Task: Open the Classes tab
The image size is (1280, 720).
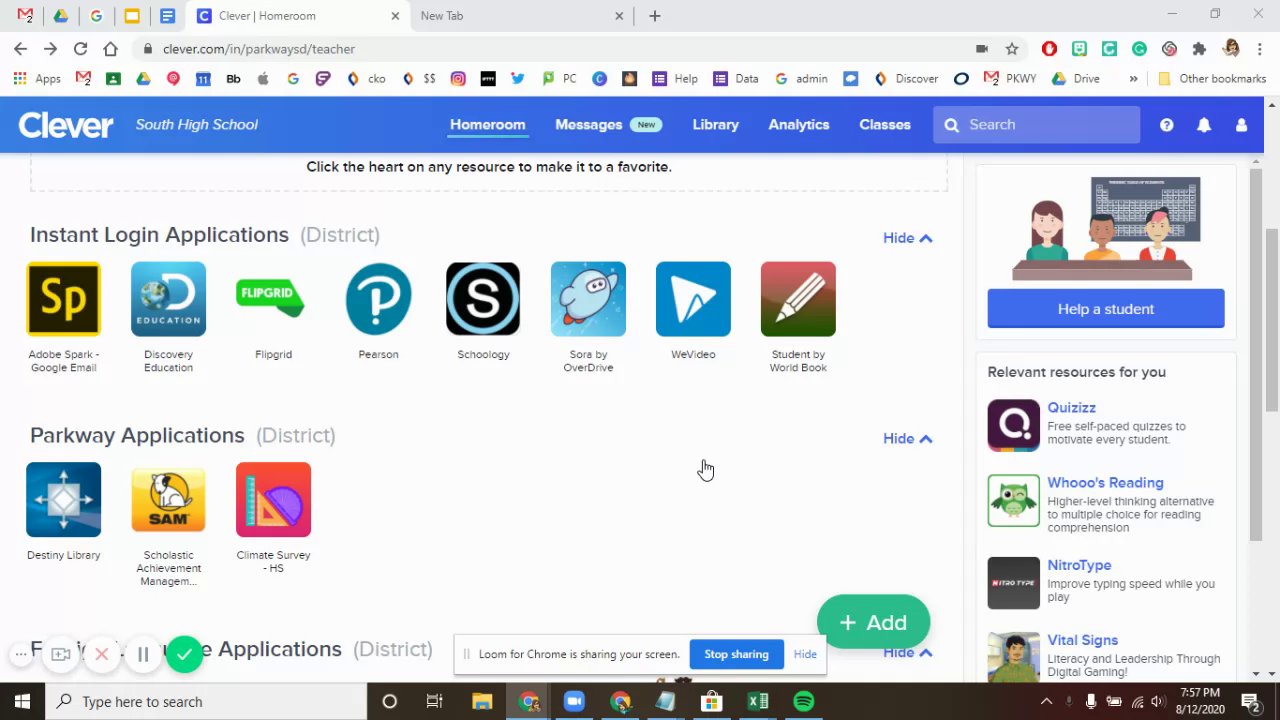Action: click(x=885, y=125)
